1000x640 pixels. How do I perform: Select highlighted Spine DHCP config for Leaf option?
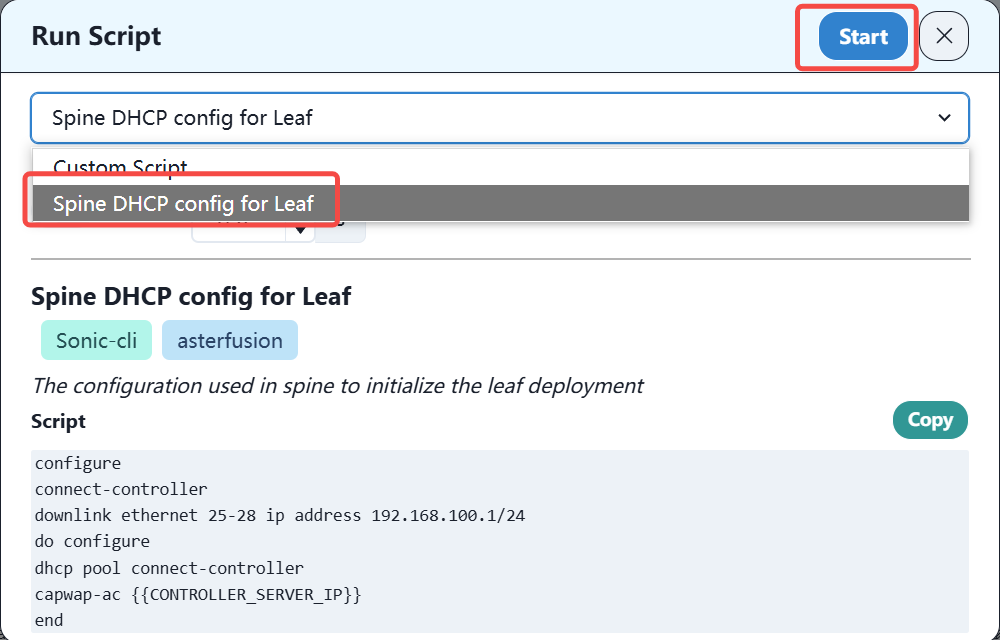(x=183, y=204)
